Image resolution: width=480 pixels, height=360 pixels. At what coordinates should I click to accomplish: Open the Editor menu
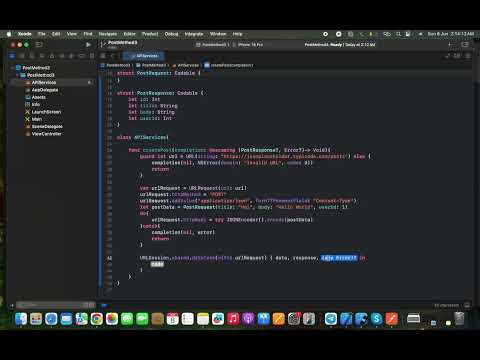click(x=130, y=34)
